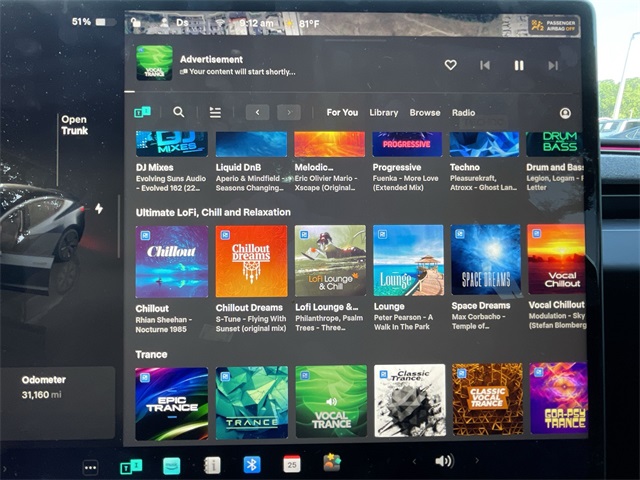
Task: Play the Epic Trance station
Action: coord(171,403)
